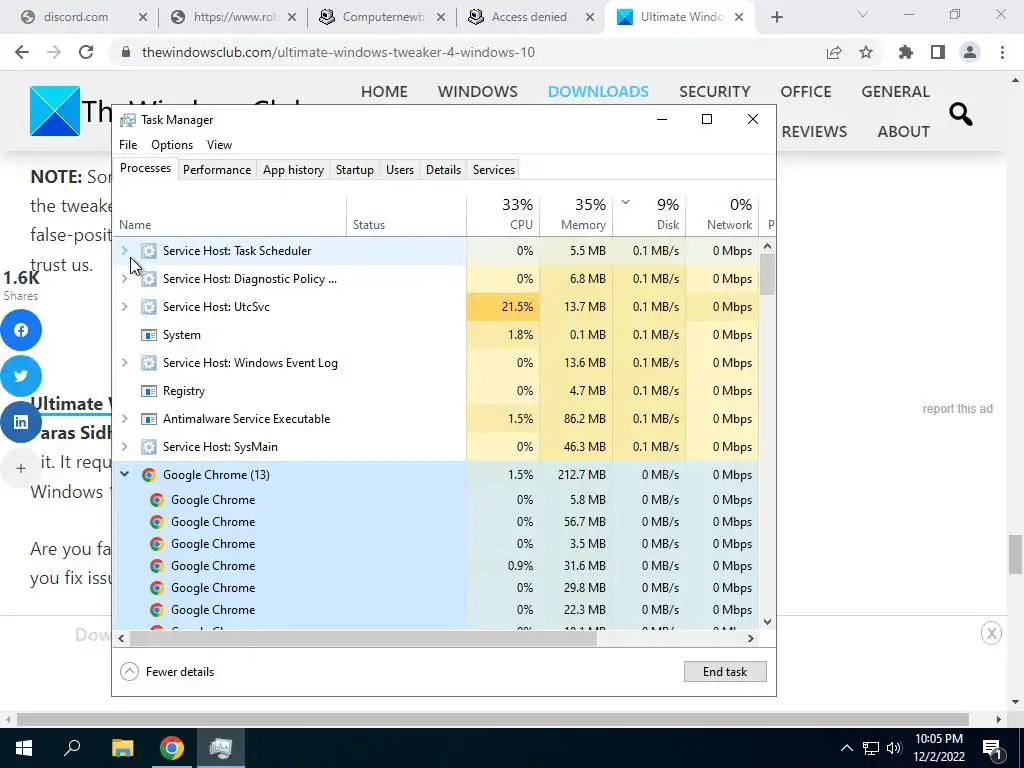Go back in Chrome browser
The image size is (1024, 768).
(22, 52)
